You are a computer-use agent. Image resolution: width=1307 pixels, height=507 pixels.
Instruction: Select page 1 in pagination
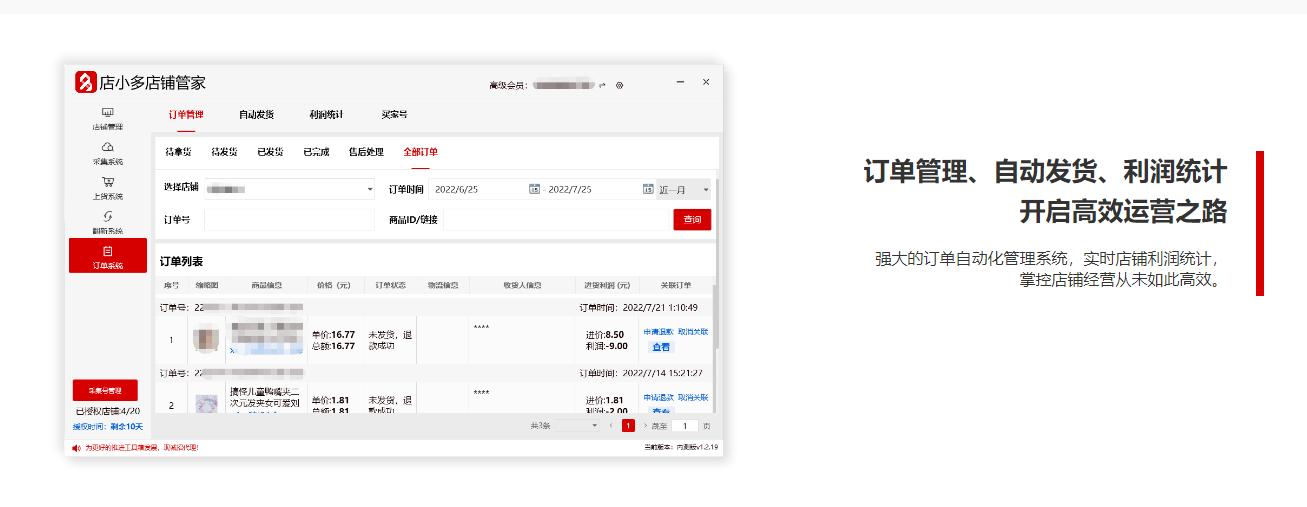coord(628,425)
